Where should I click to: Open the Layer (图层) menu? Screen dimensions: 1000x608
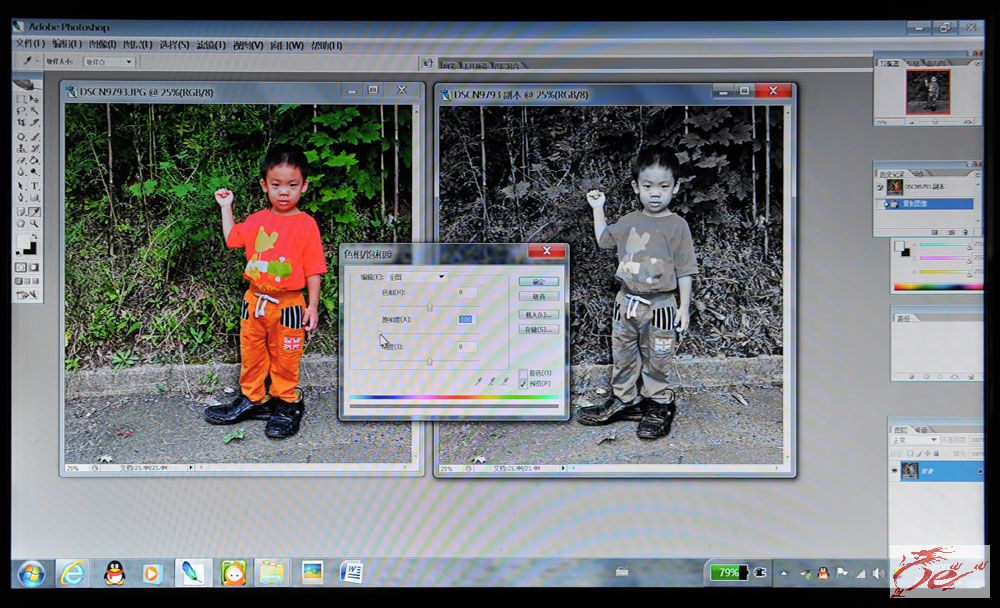[x=137, y=45]
